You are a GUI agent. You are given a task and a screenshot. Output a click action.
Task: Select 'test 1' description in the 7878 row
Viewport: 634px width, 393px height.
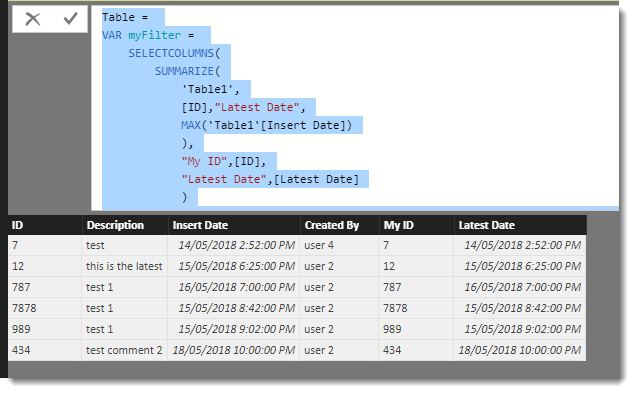[x=125, y=308]
